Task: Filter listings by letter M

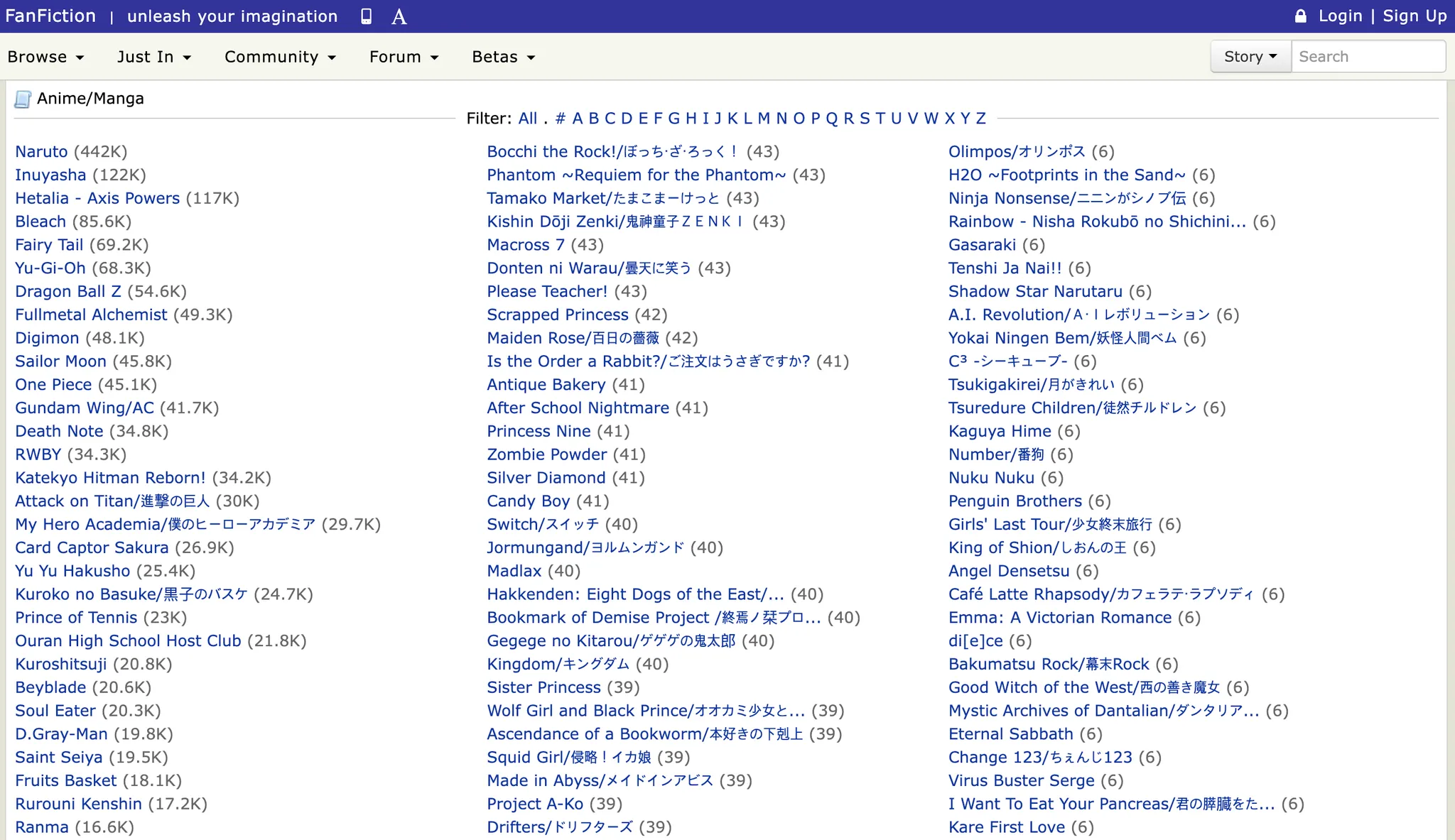Action: click(764, 119)
